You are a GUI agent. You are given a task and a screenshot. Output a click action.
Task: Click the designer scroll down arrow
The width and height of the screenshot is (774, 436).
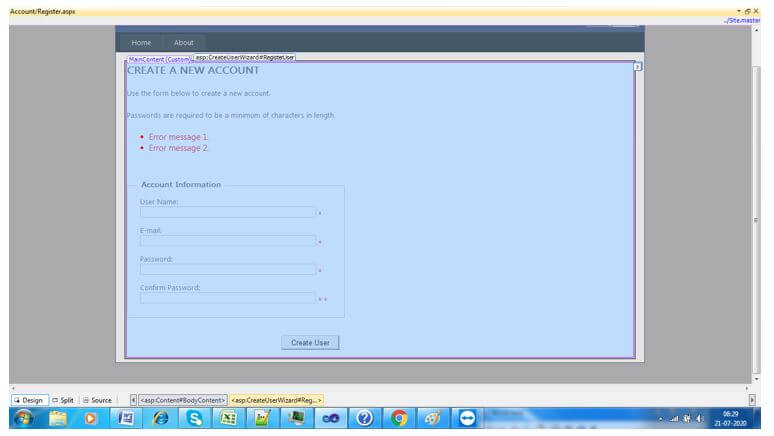tap(756, 379)
